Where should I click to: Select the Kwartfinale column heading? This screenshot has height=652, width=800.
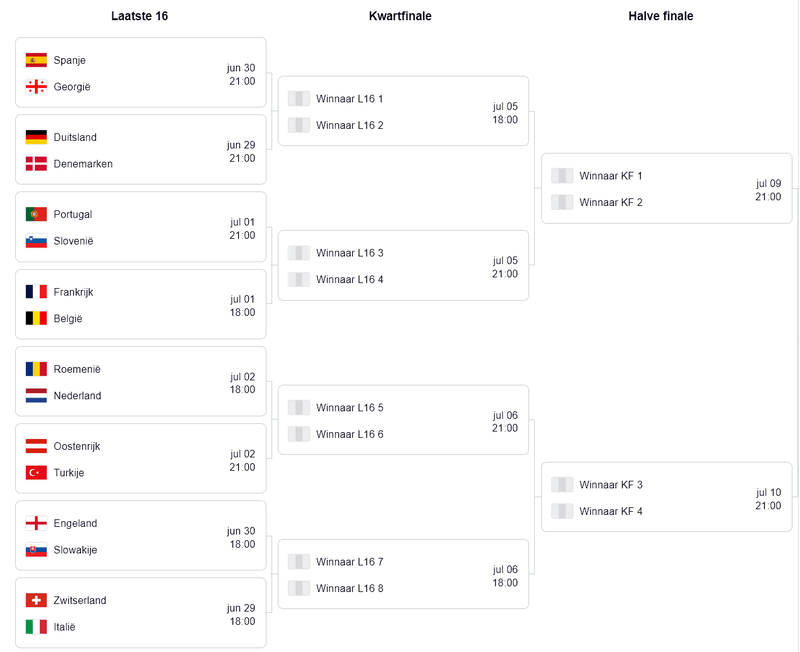pos(400,16)
